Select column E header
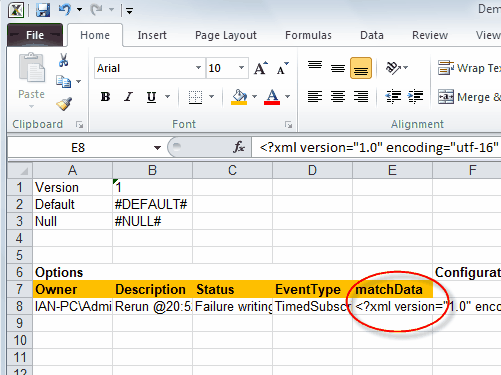The image size is (501, 375). (x=392, y=170)
